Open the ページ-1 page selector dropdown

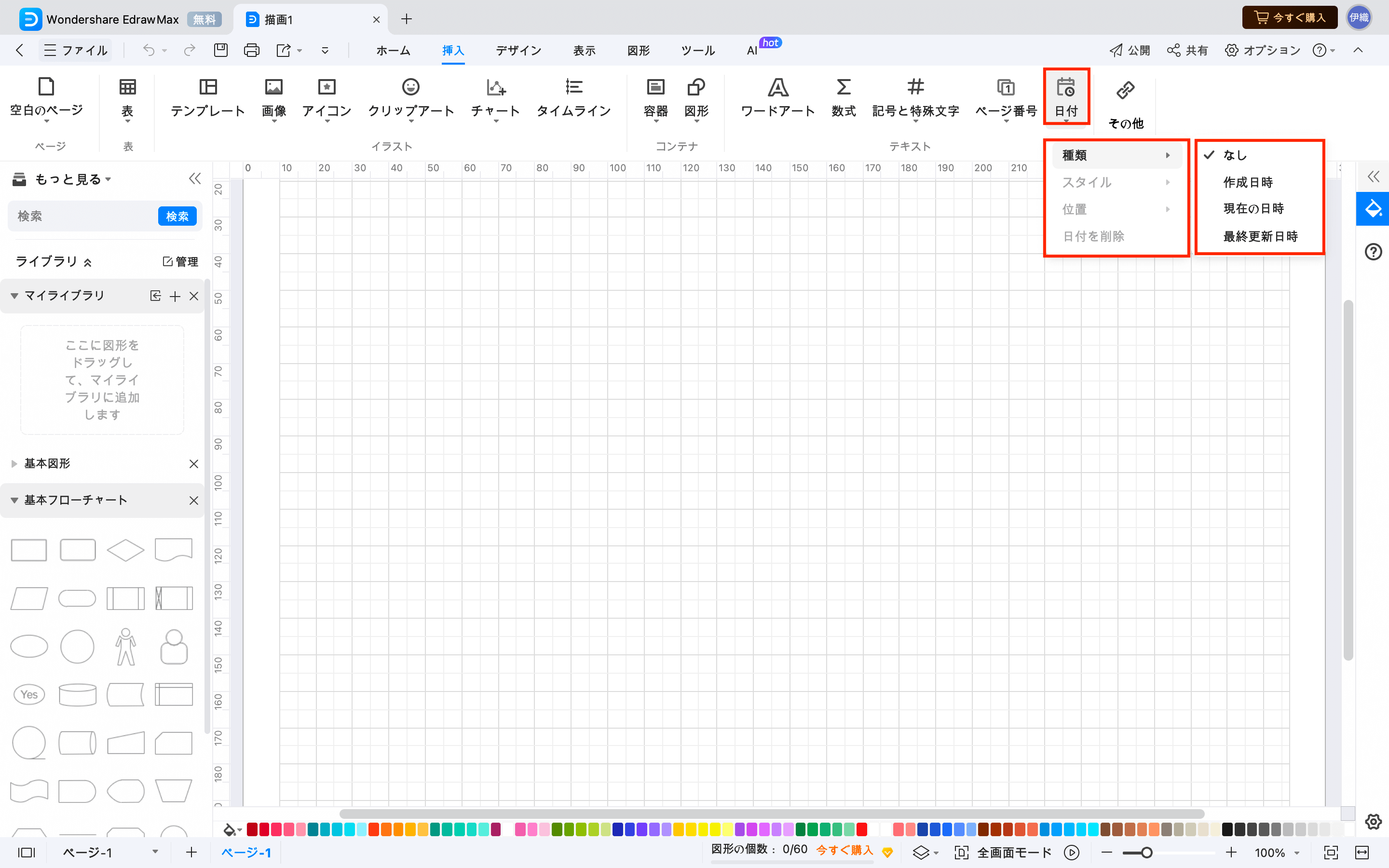tap(155, 852)
